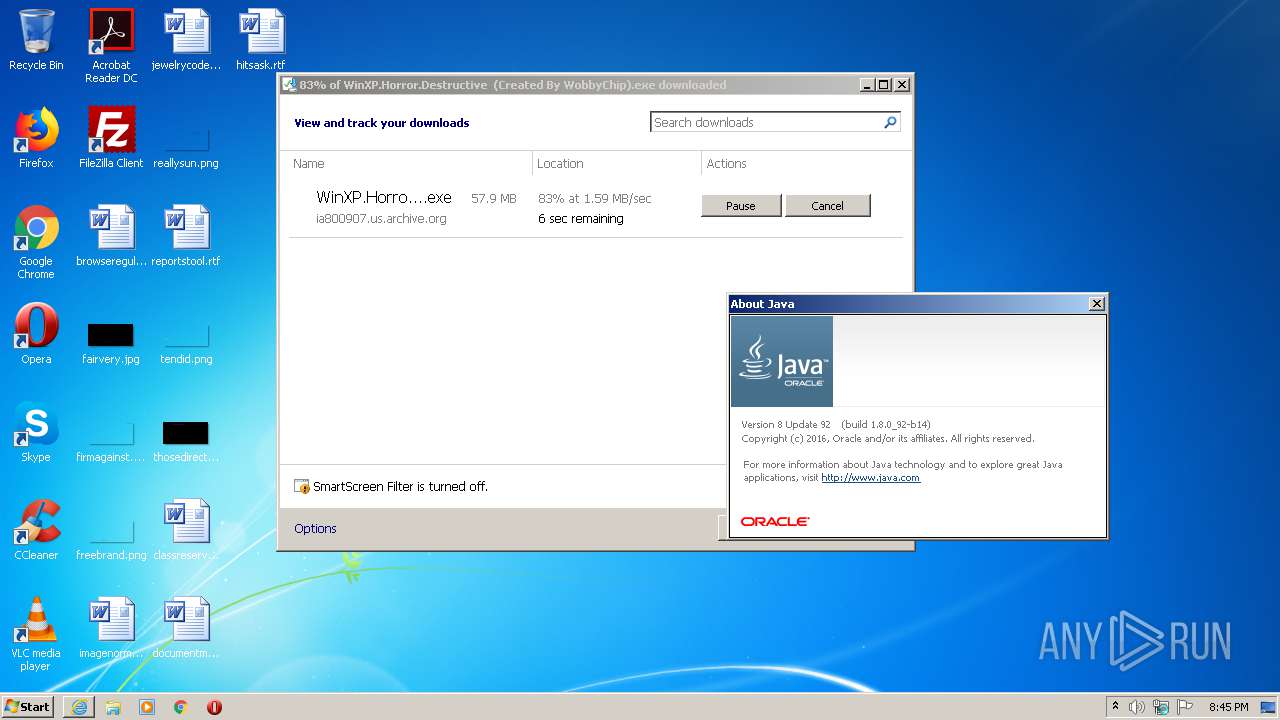This screenshot has height=720, width=1280.
Task: Click SmartScreen Filter warning icon
Action: (302, 487)
